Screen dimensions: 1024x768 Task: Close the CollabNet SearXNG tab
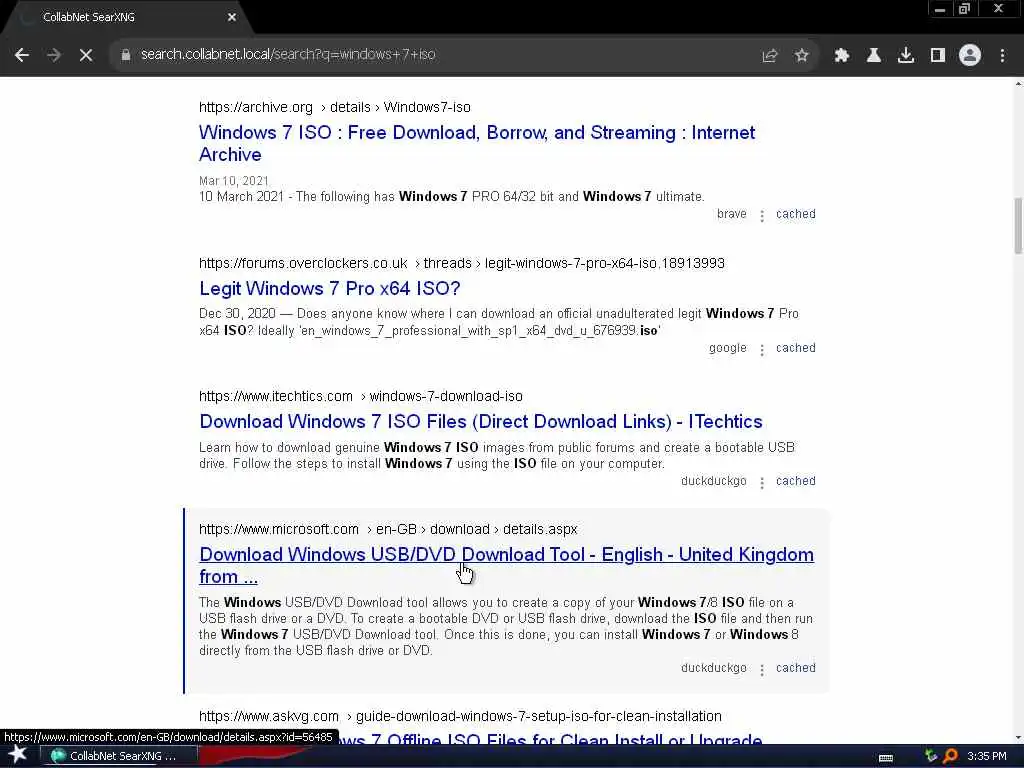click(232, 18)
